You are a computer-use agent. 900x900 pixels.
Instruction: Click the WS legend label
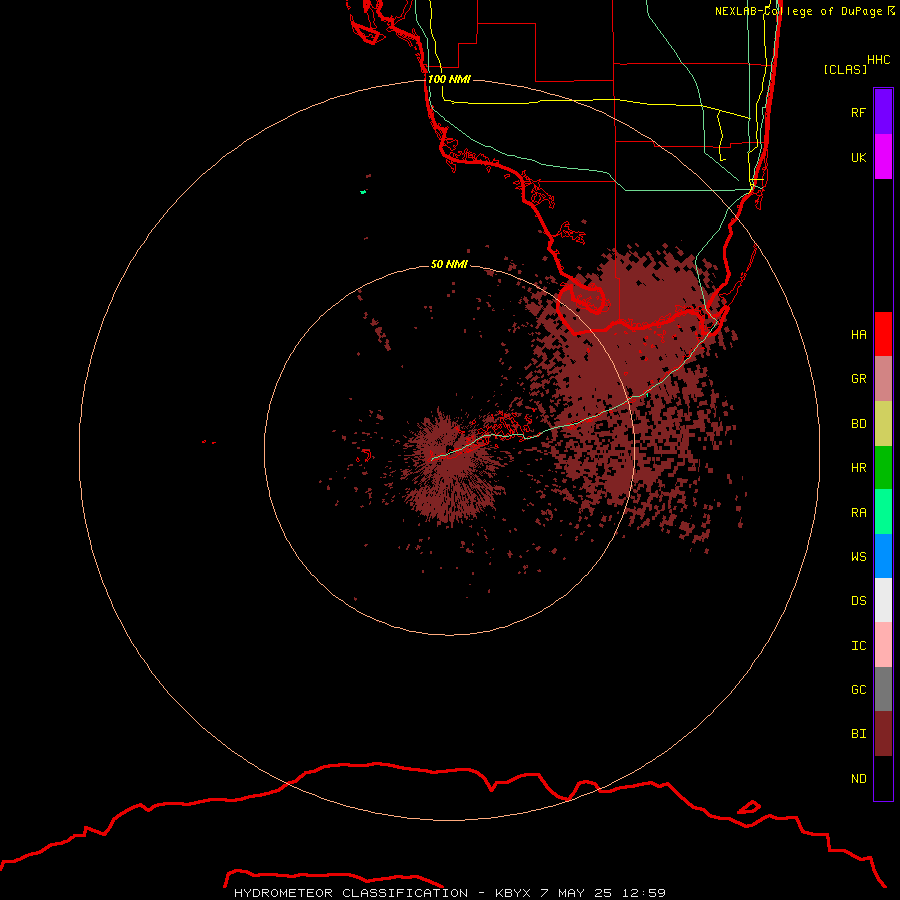pyautogui.click(x=858, y=557)
